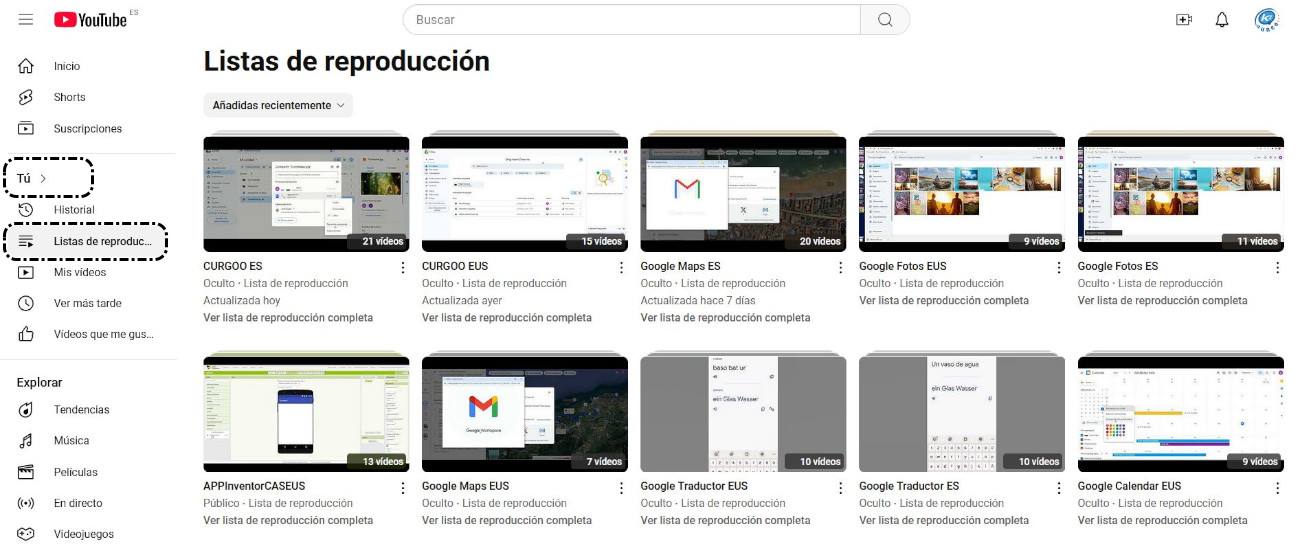The height and width of the screenshot is (553, 1300).
Task: View full playlist link under Google Maps ES
Action: pyautogui.click(x=725, y=318)
